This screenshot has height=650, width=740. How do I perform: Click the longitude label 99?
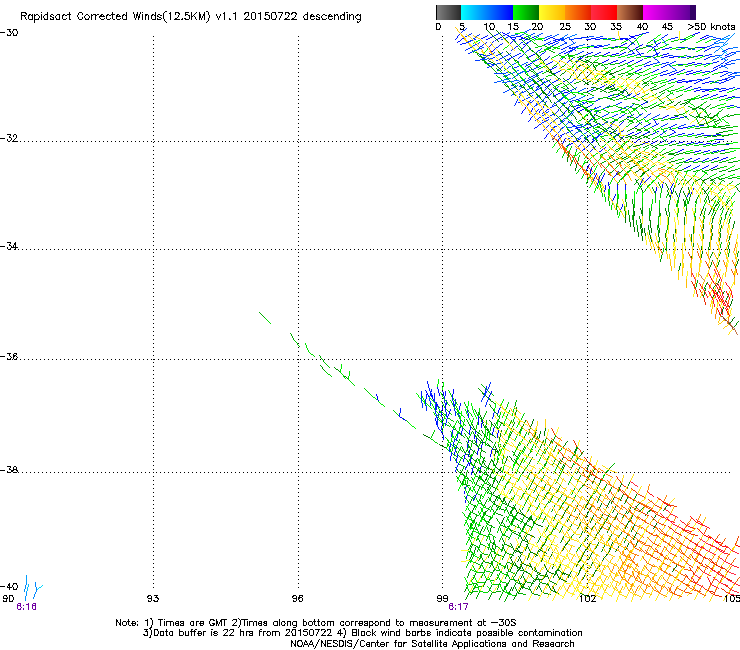(x=442, y=598)
